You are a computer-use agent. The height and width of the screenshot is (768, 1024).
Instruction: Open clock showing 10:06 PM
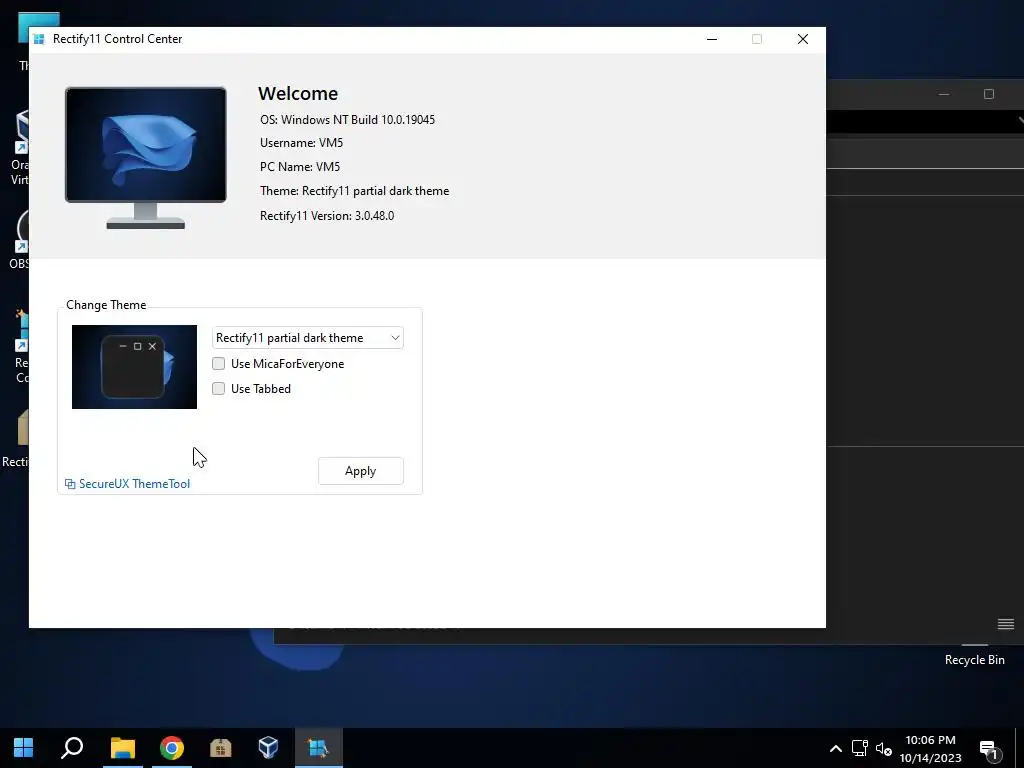[930, 740]
